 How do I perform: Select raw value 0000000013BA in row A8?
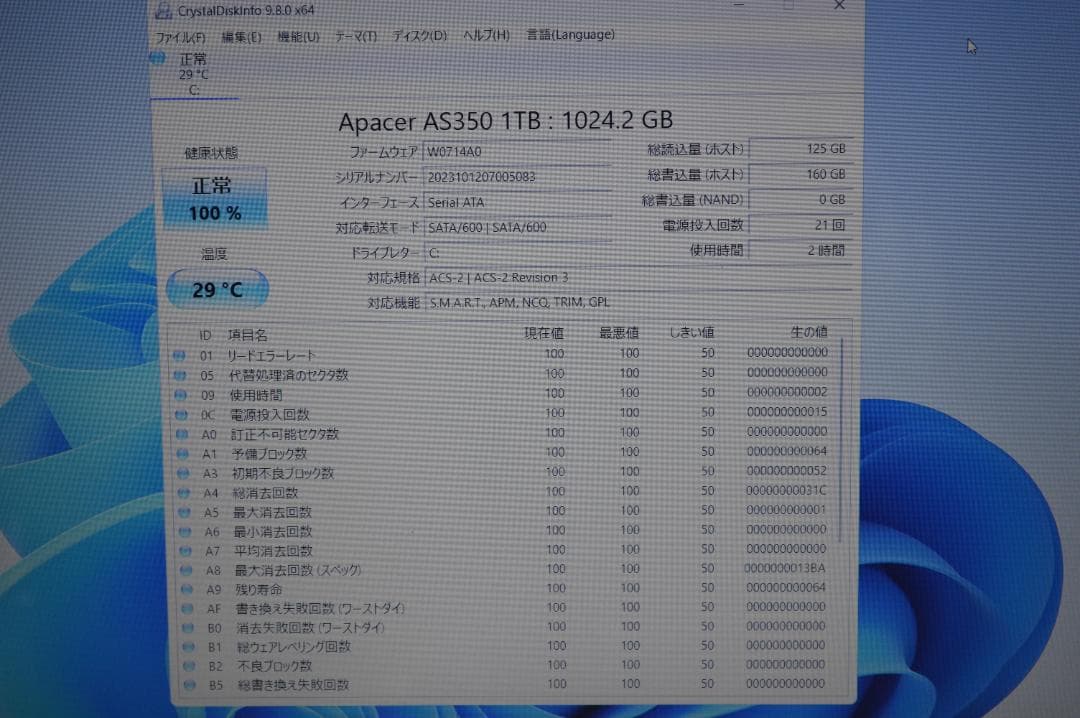pyautogui.click(x=785, y=568)
